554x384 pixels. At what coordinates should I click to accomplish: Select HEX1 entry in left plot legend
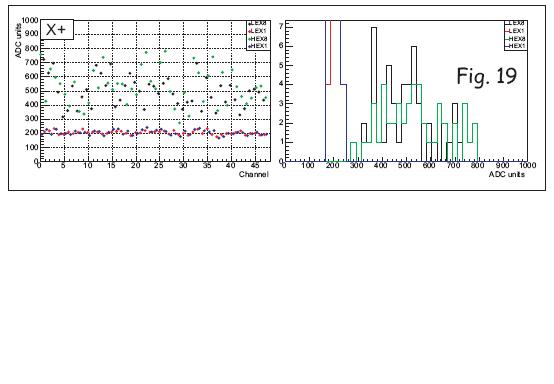point(258,46)
